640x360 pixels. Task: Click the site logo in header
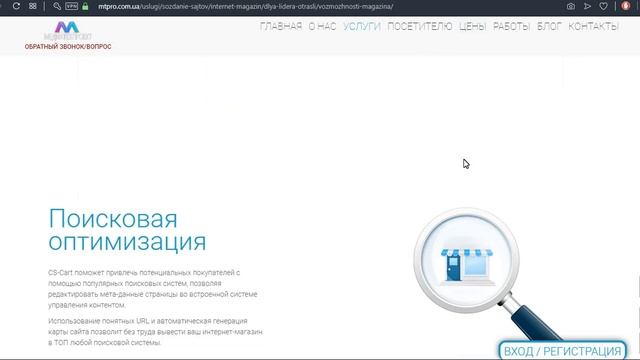pyautogui.click(x=67, y=31)
